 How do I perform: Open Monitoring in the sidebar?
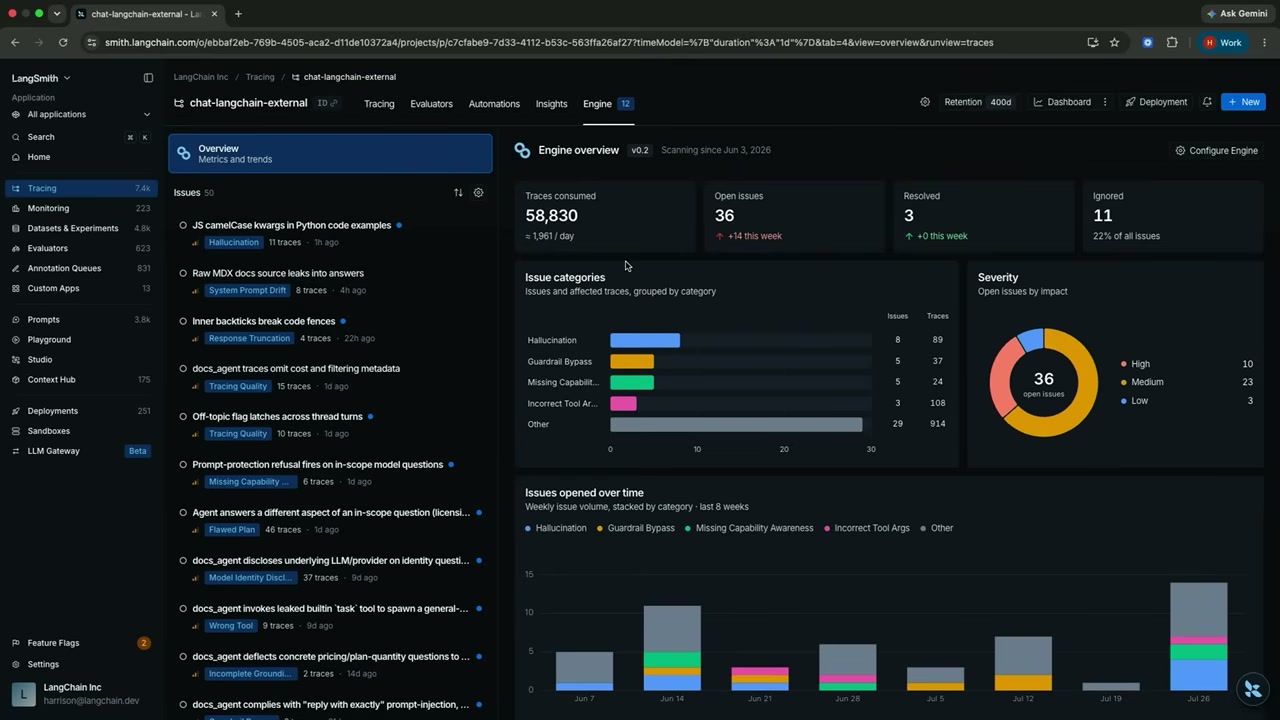(x=81, y=208)
